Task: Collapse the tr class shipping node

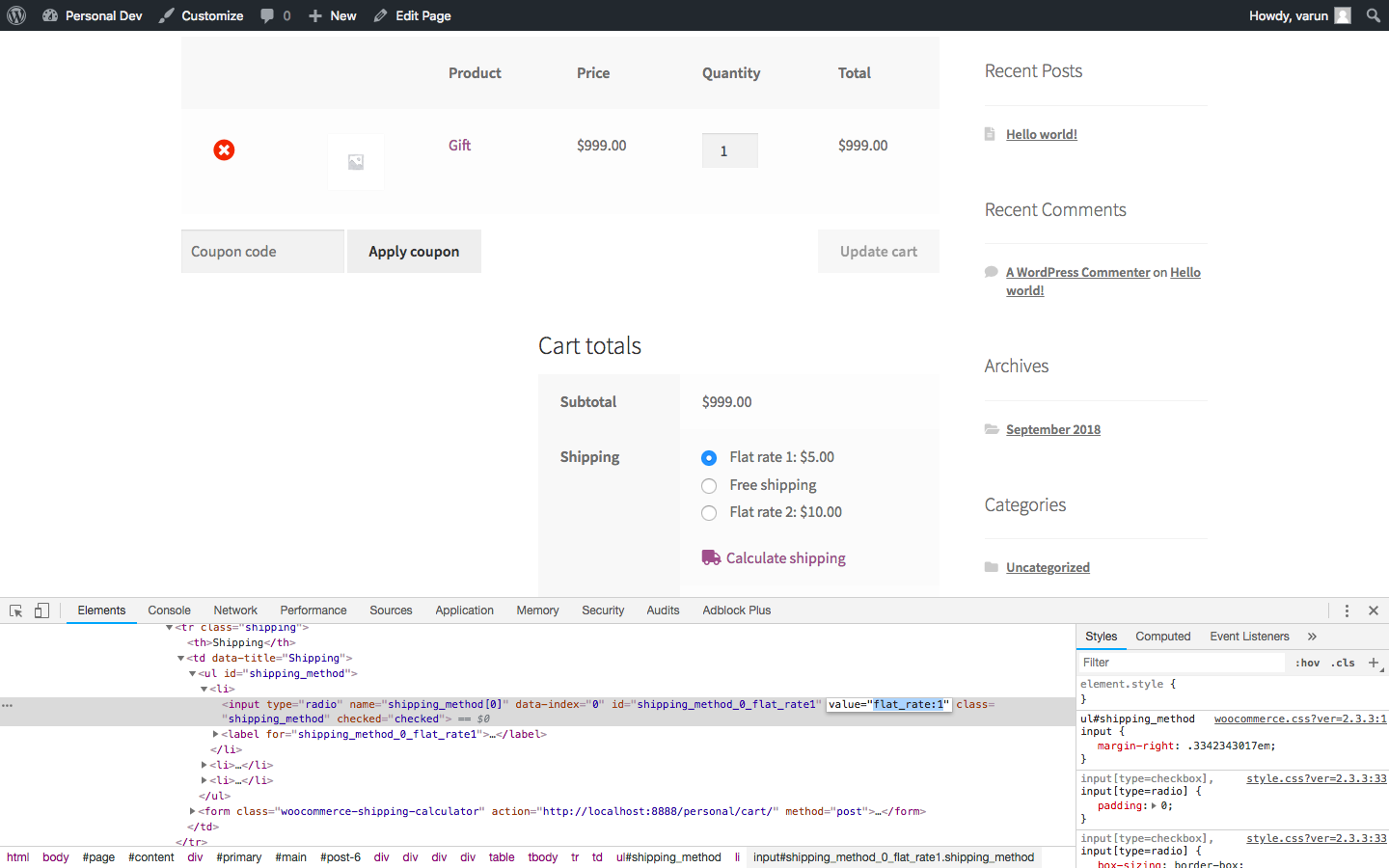Action: (169, 628)
